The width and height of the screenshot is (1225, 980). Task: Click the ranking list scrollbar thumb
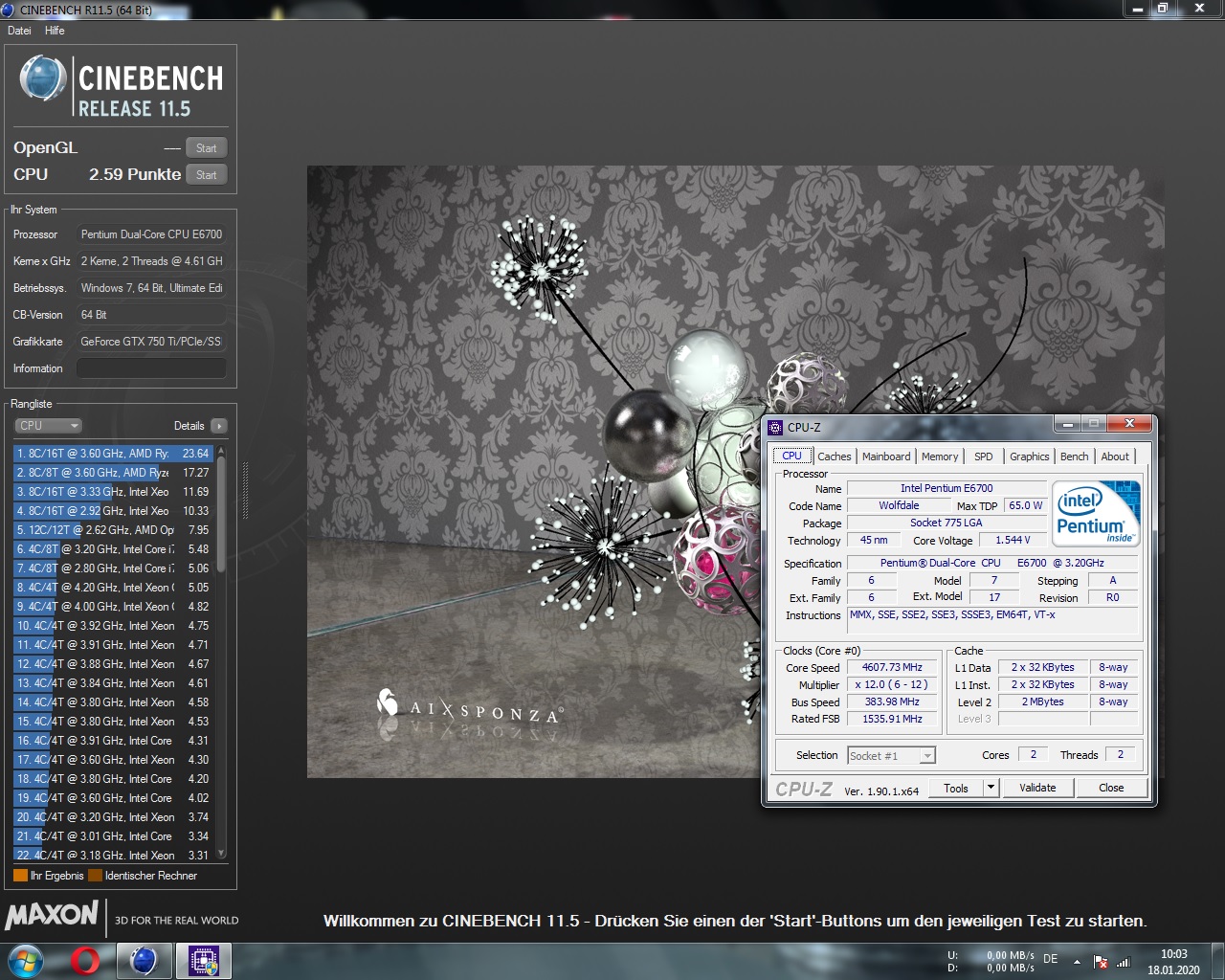point(221,514)
